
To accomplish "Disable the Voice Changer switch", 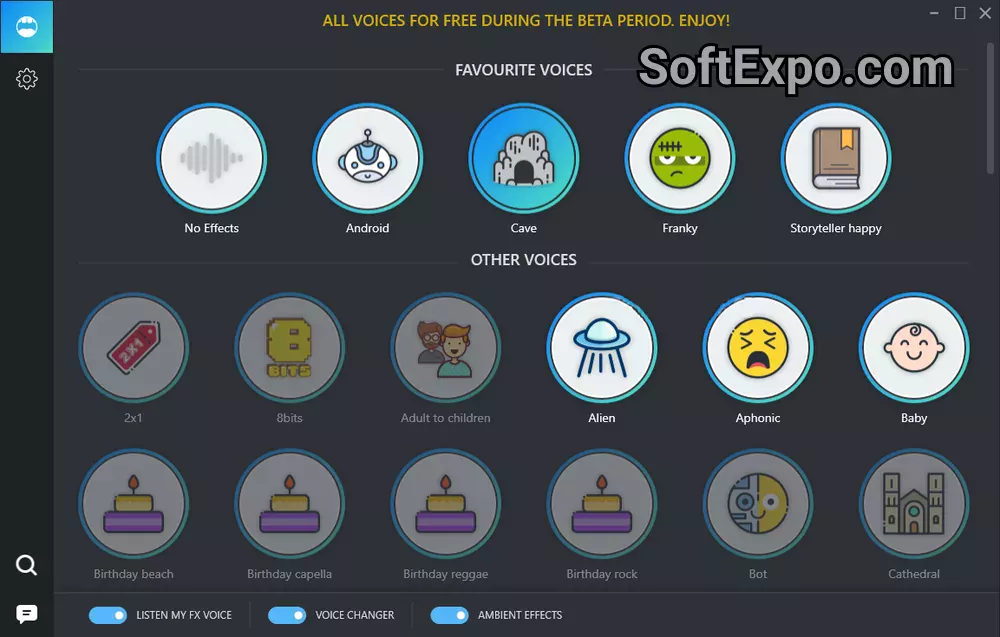I will (x=288, y=615).
